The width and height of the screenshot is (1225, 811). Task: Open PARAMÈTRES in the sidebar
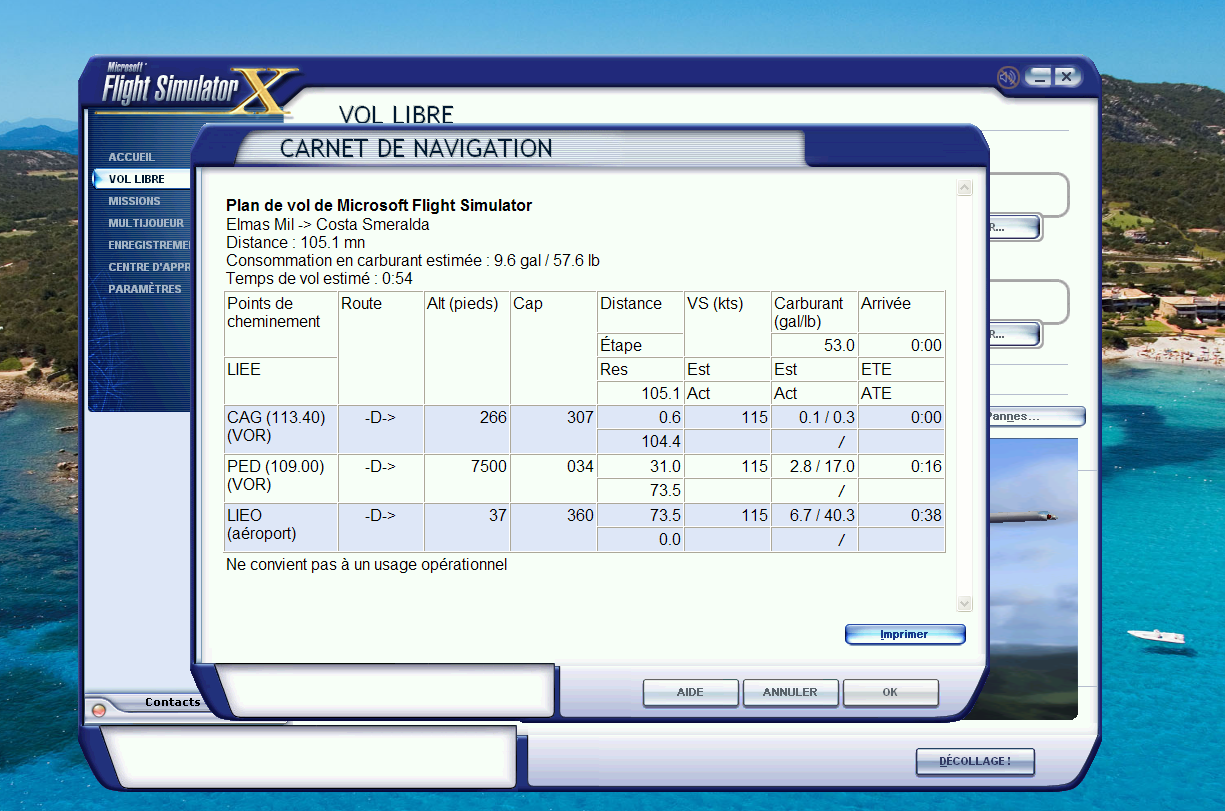[145, 289]
